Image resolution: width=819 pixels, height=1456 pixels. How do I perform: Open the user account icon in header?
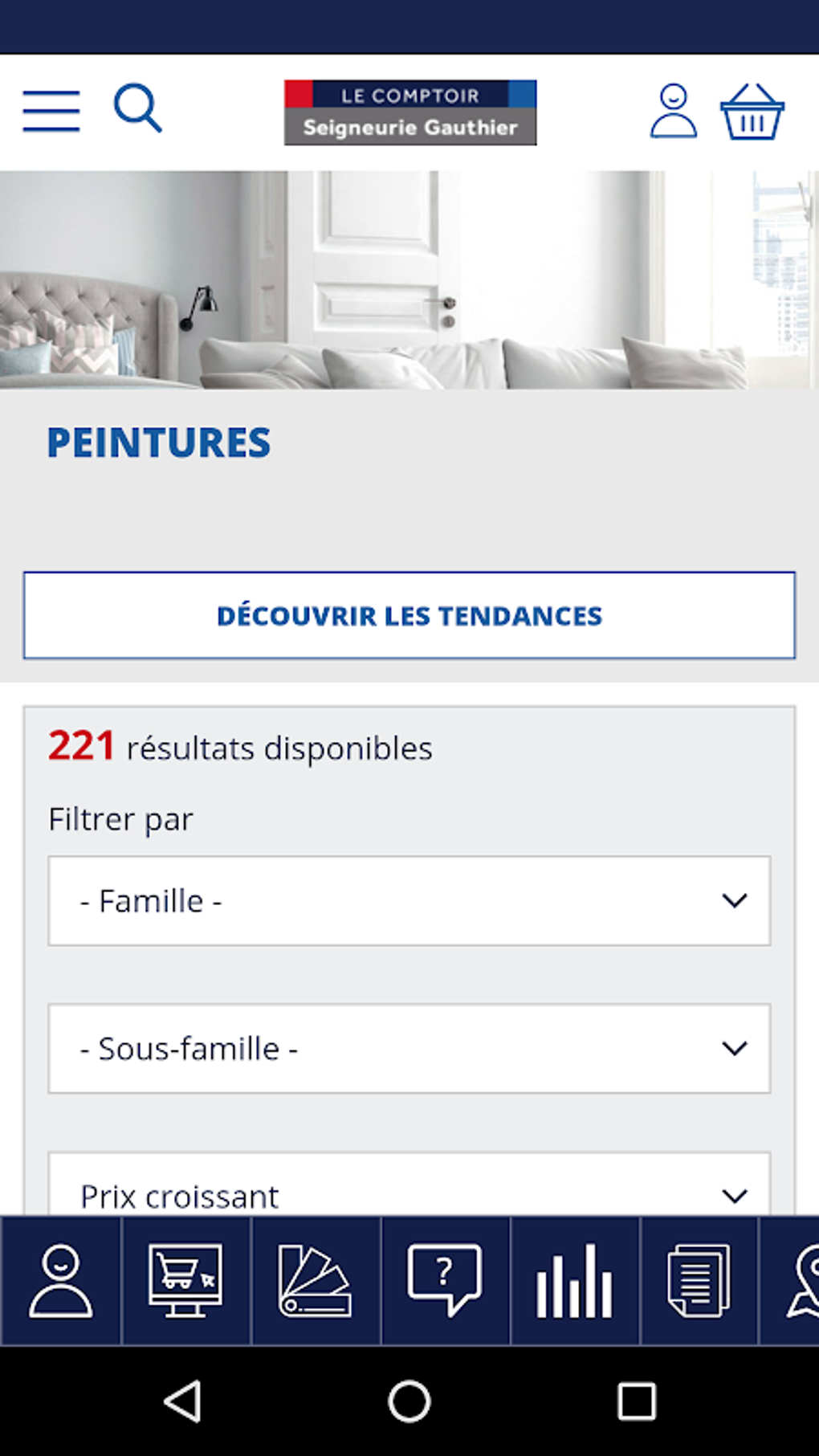tap(673, 111)
